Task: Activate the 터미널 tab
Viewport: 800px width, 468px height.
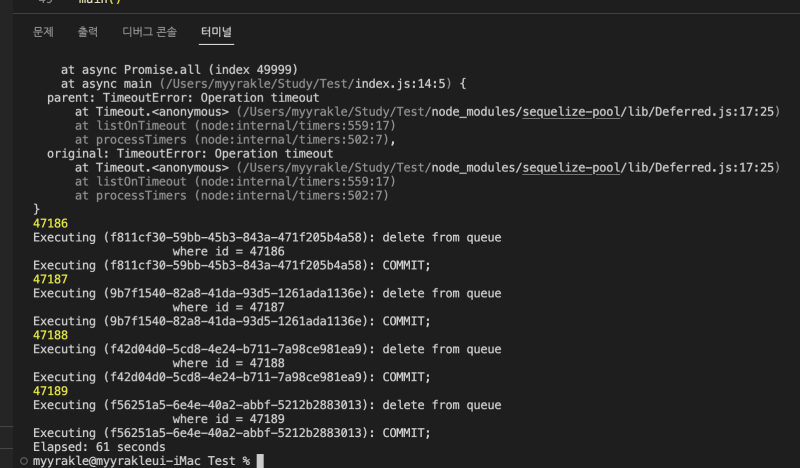Action: (216, 32)
